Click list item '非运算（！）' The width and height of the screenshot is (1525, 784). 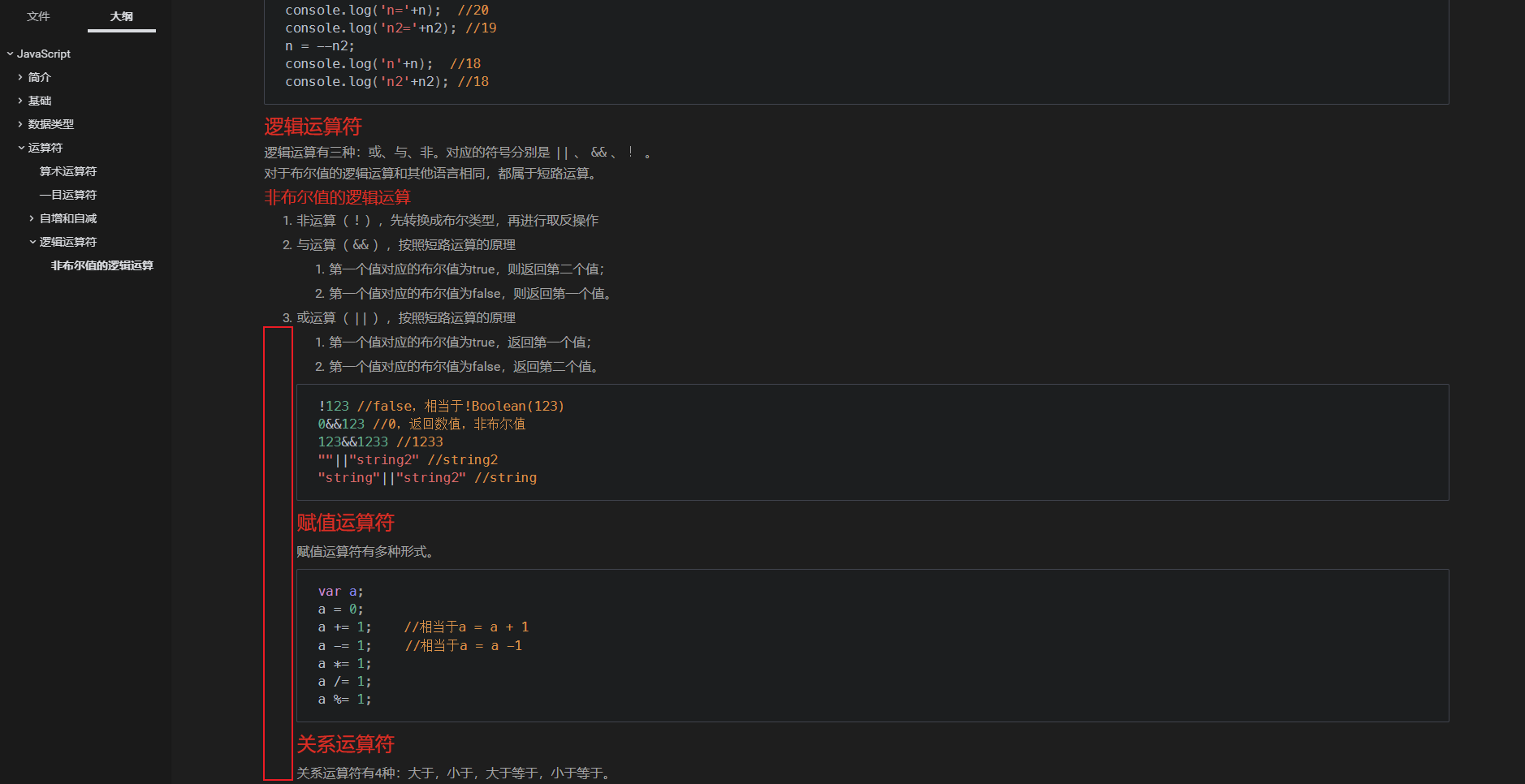tap(447, 221)
